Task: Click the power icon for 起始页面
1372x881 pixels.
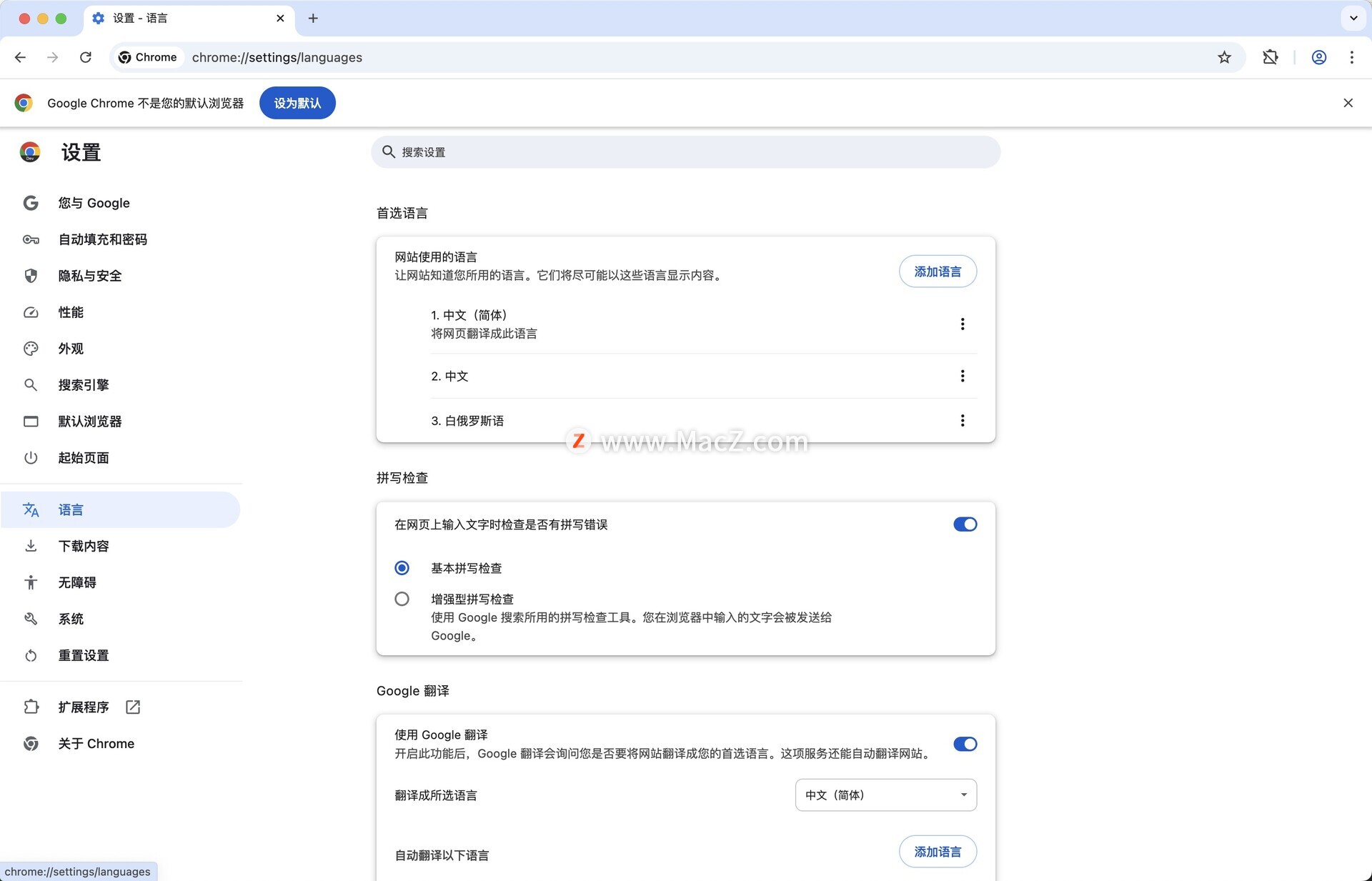Action: click(x=31, y=458)
